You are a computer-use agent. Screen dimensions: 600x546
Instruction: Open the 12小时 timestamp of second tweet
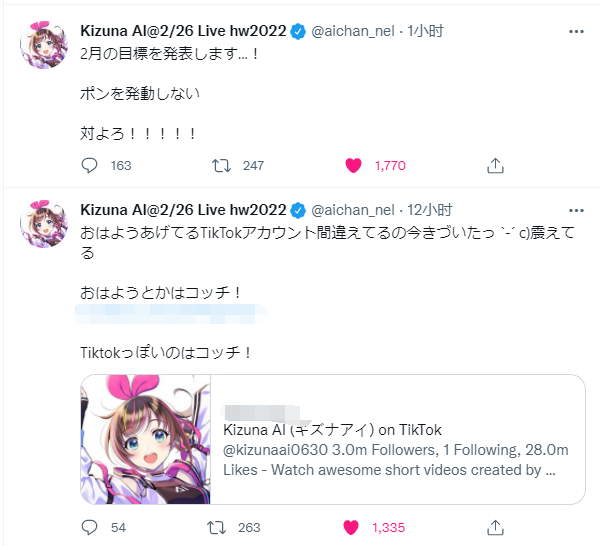pos(429,210)
